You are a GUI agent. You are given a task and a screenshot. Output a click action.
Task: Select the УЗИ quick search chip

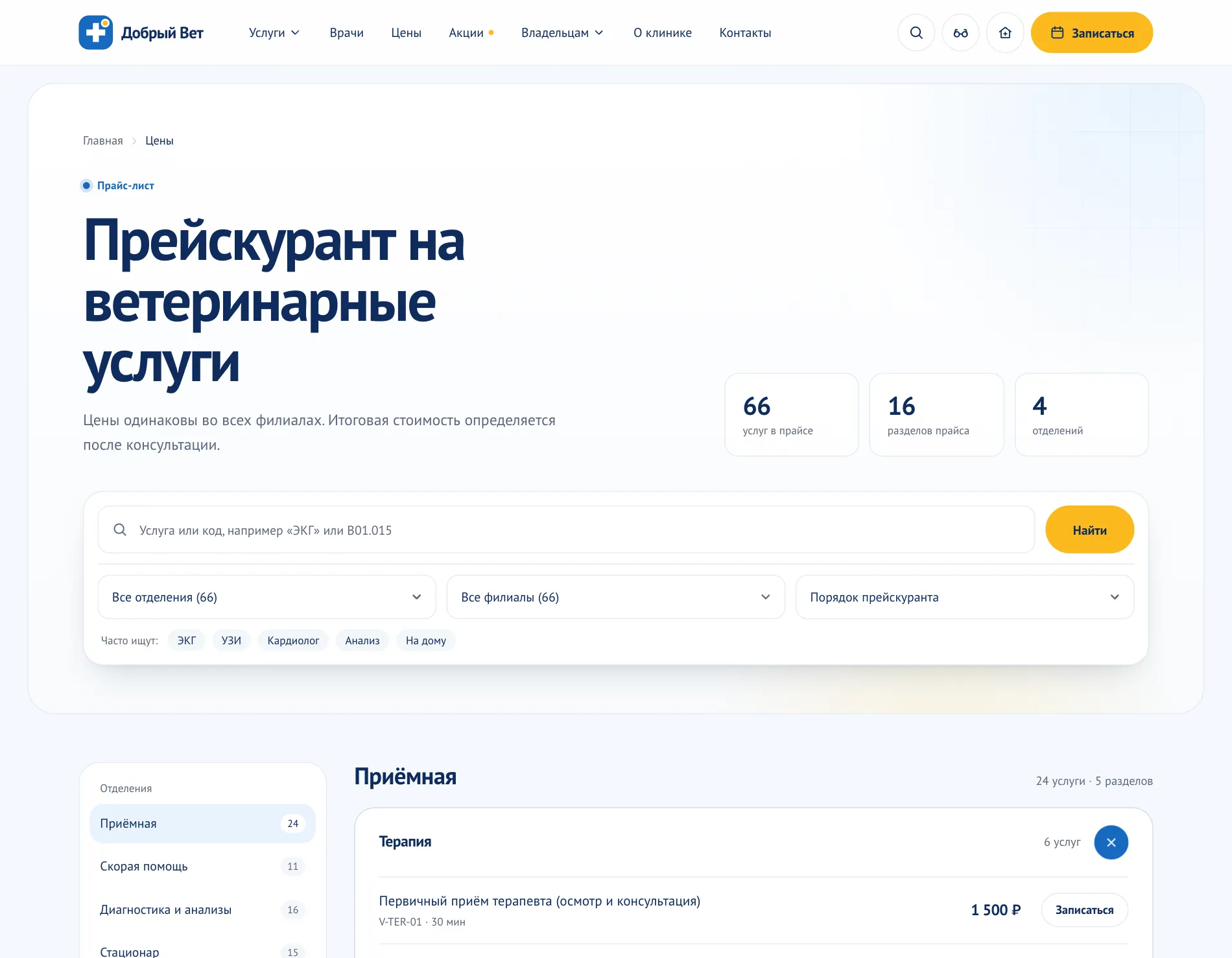tap(231, 640)
